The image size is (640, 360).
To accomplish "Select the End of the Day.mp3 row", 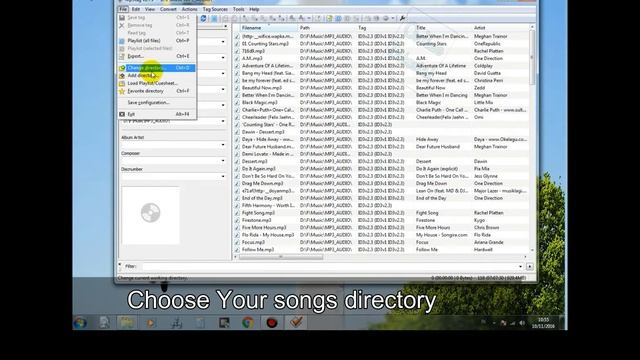I will 382,198.
